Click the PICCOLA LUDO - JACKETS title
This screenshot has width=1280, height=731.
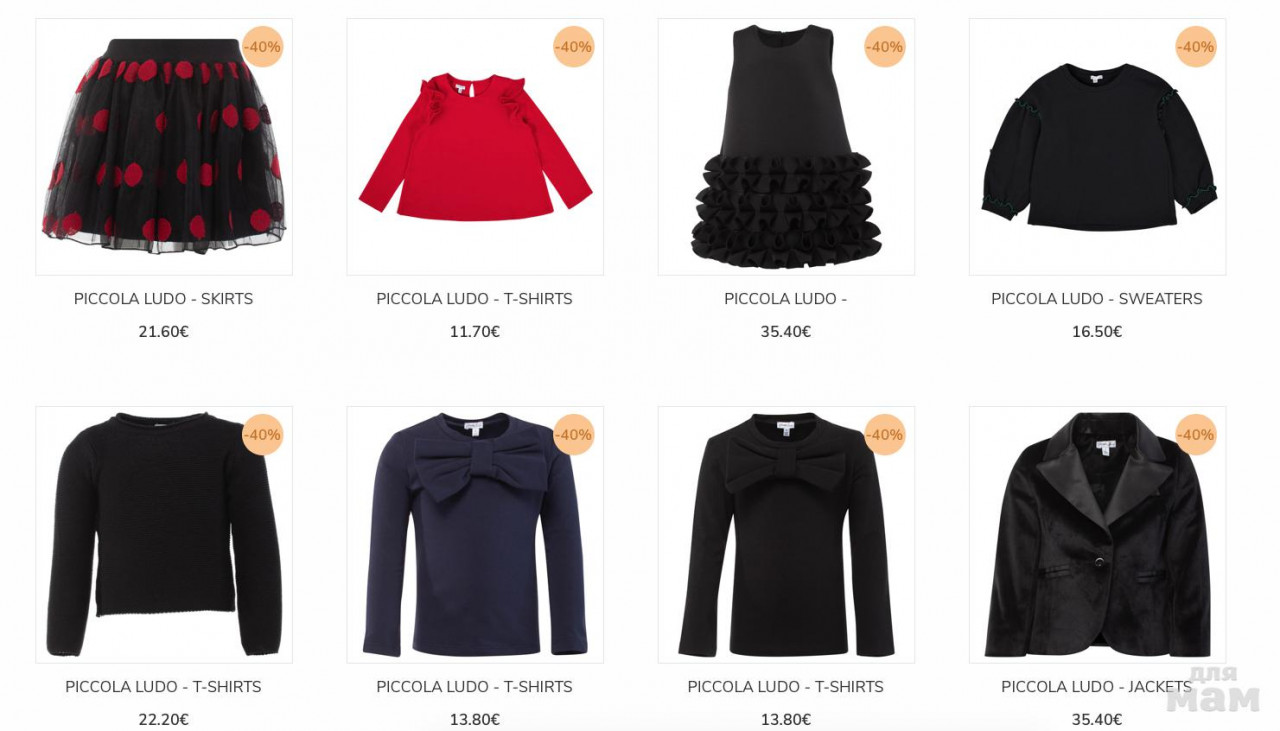click(x=1097, y=687)
